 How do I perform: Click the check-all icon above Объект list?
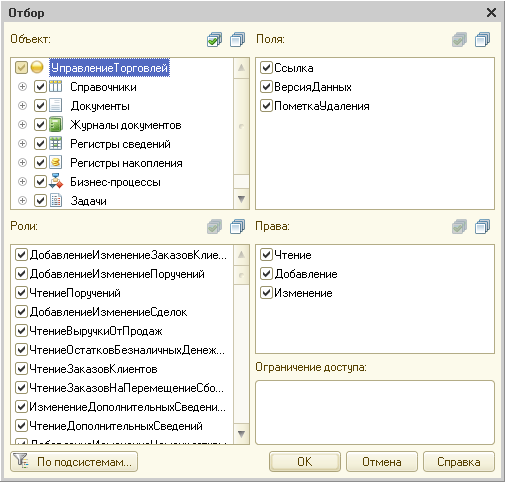(214, 40)
